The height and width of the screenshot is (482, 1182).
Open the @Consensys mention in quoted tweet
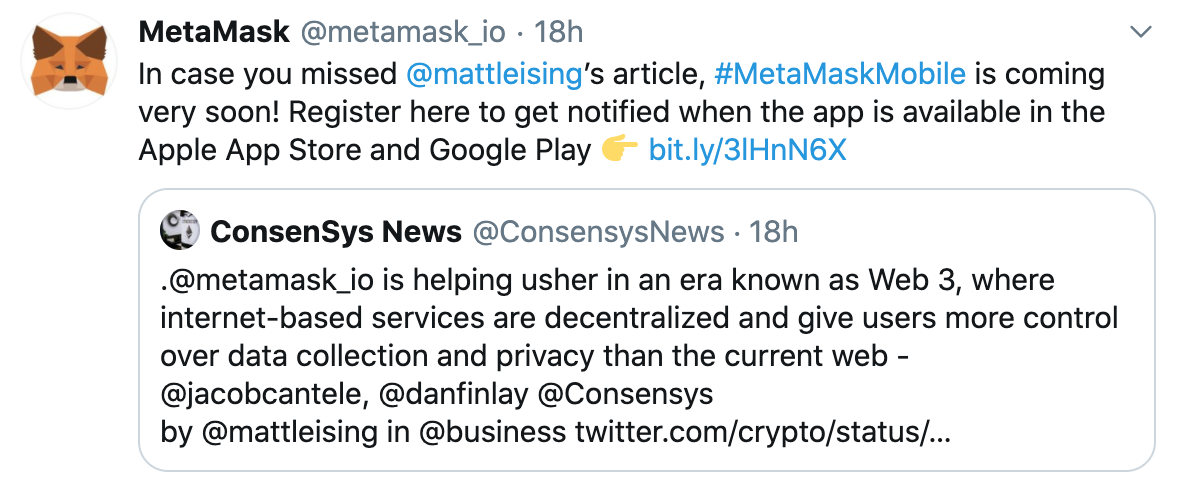click(x=625, y=394)
